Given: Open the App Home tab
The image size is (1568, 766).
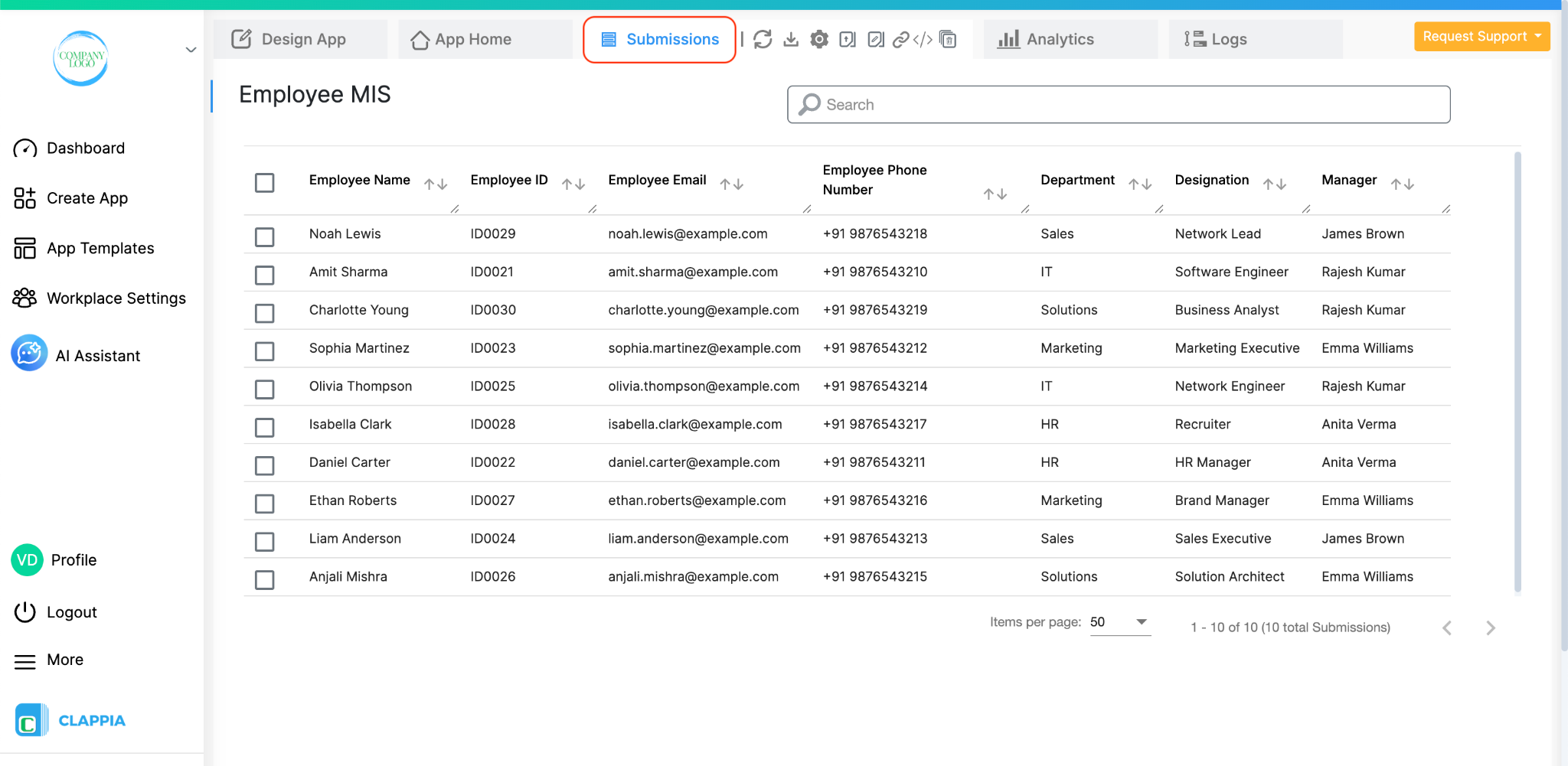Looking at the screenshot, I should coord(485,39).
